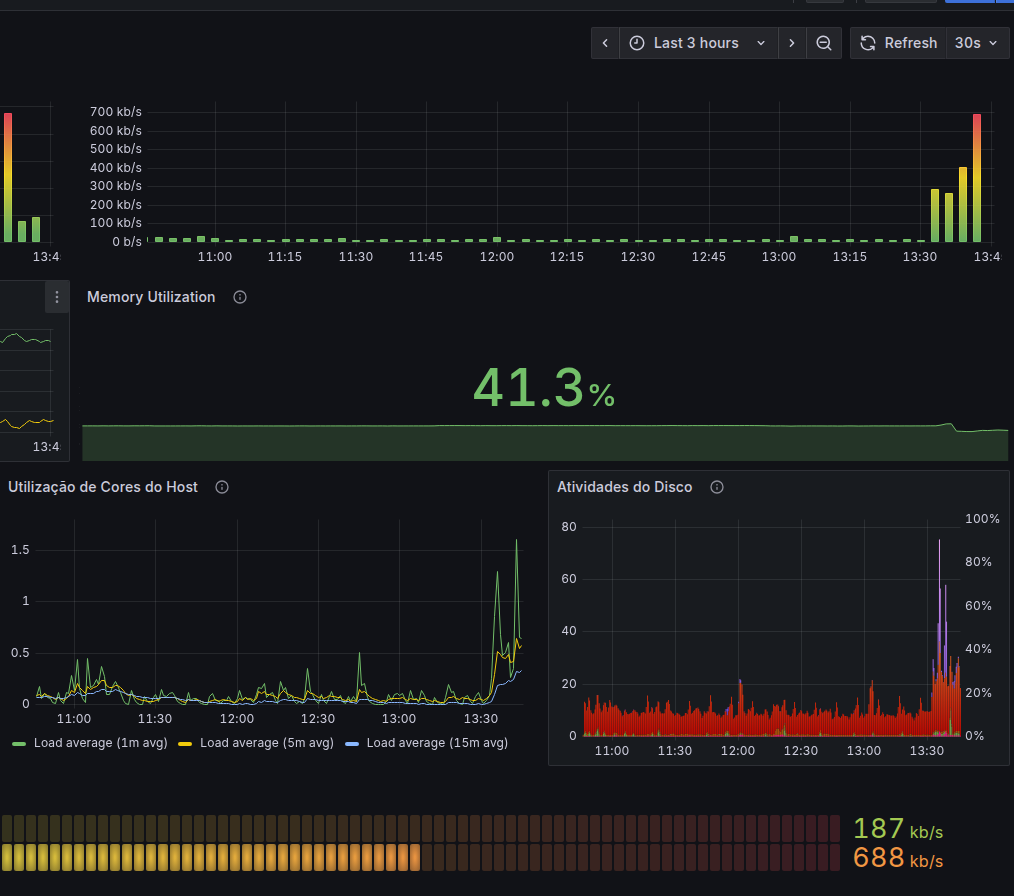Image resolution: width=1014 pixels, height=896 pixels.
Task: Click the Refresh dashboard button
Action: (x=898, y=43)
